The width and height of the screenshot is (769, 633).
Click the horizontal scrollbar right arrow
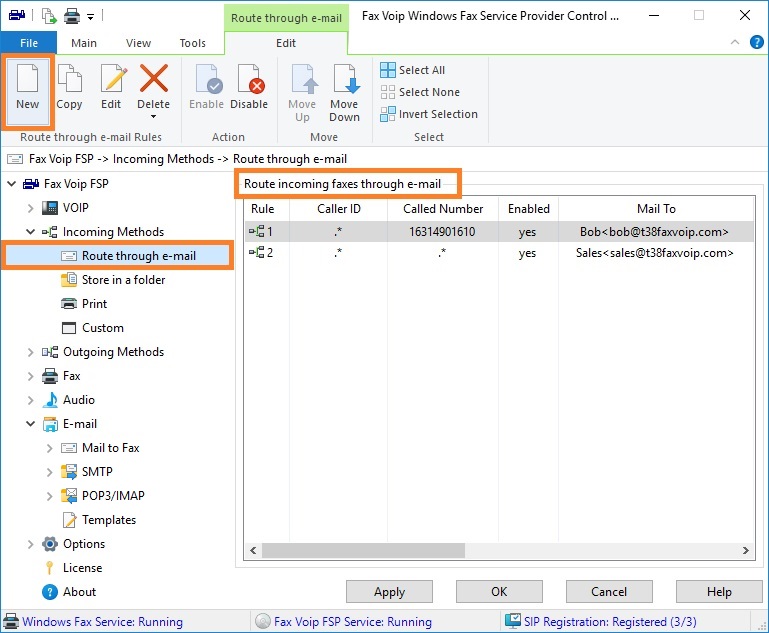pos(745,551)
